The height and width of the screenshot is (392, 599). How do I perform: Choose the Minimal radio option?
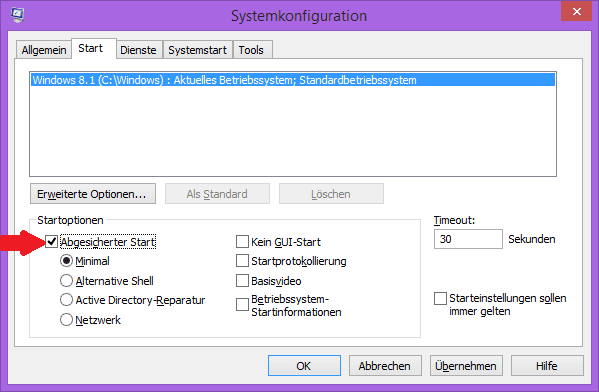tap(66, 261)
